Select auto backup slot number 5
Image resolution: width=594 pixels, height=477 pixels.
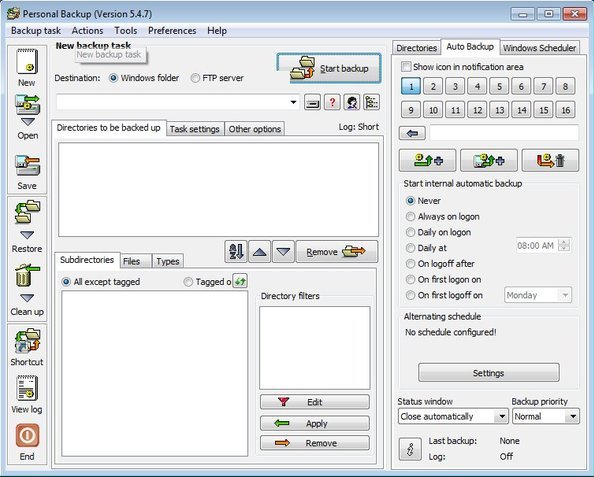(x=499, y=86)
